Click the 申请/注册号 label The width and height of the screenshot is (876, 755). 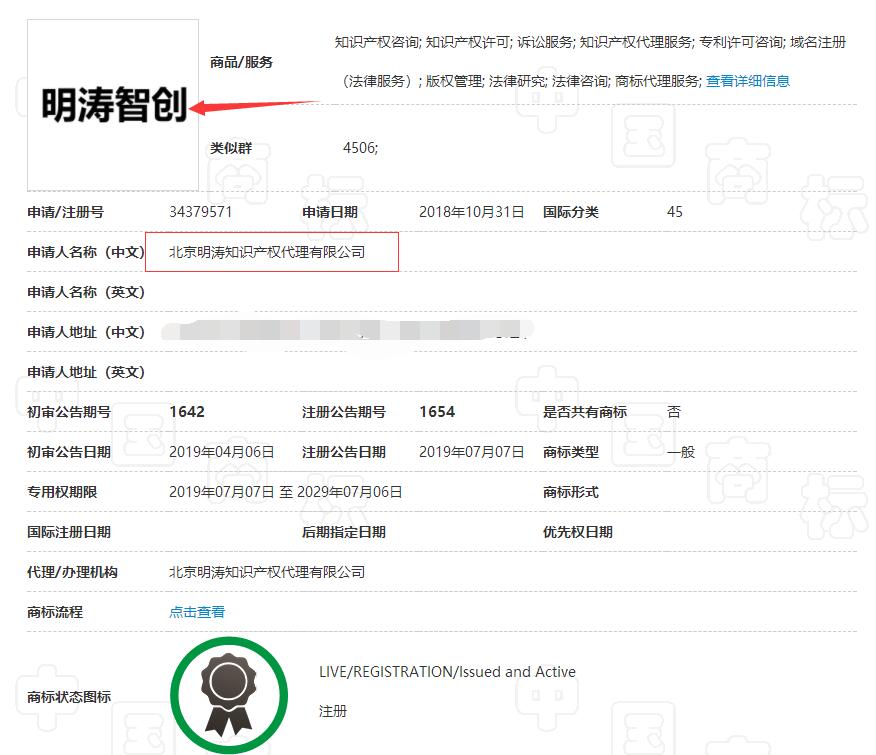(65, 212)
